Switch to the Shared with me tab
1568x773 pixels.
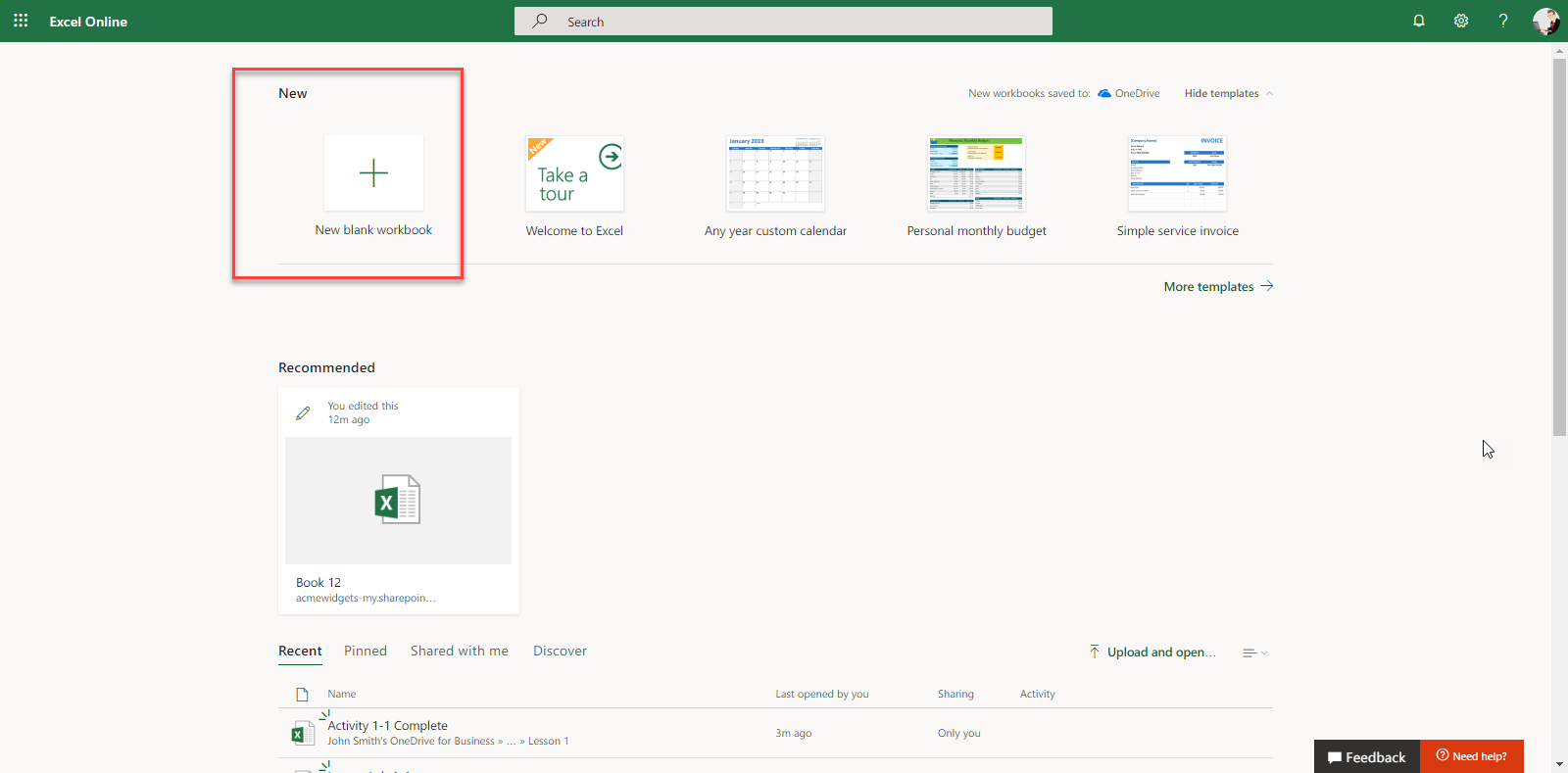[460, 651]
